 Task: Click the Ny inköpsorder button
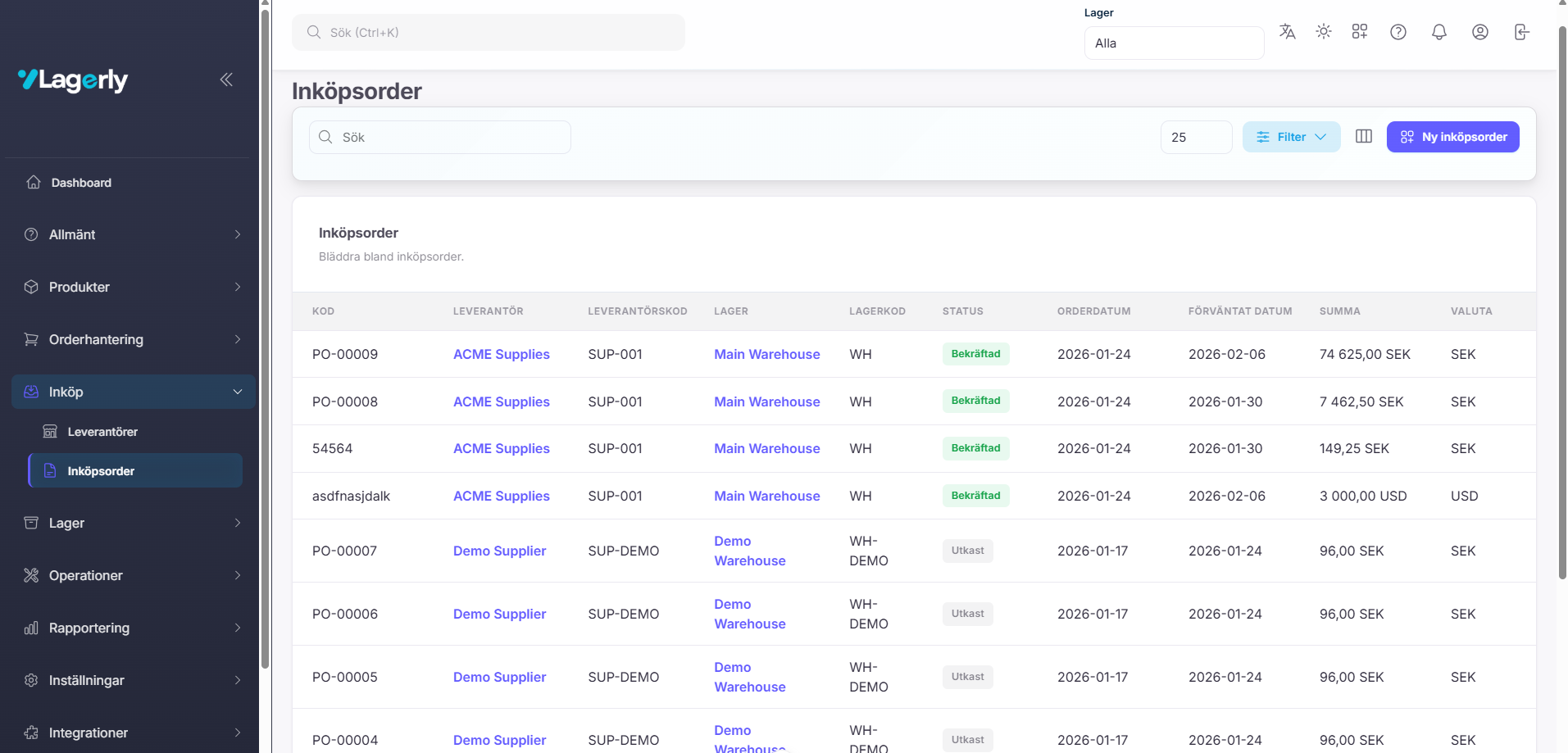[1452, 137]
